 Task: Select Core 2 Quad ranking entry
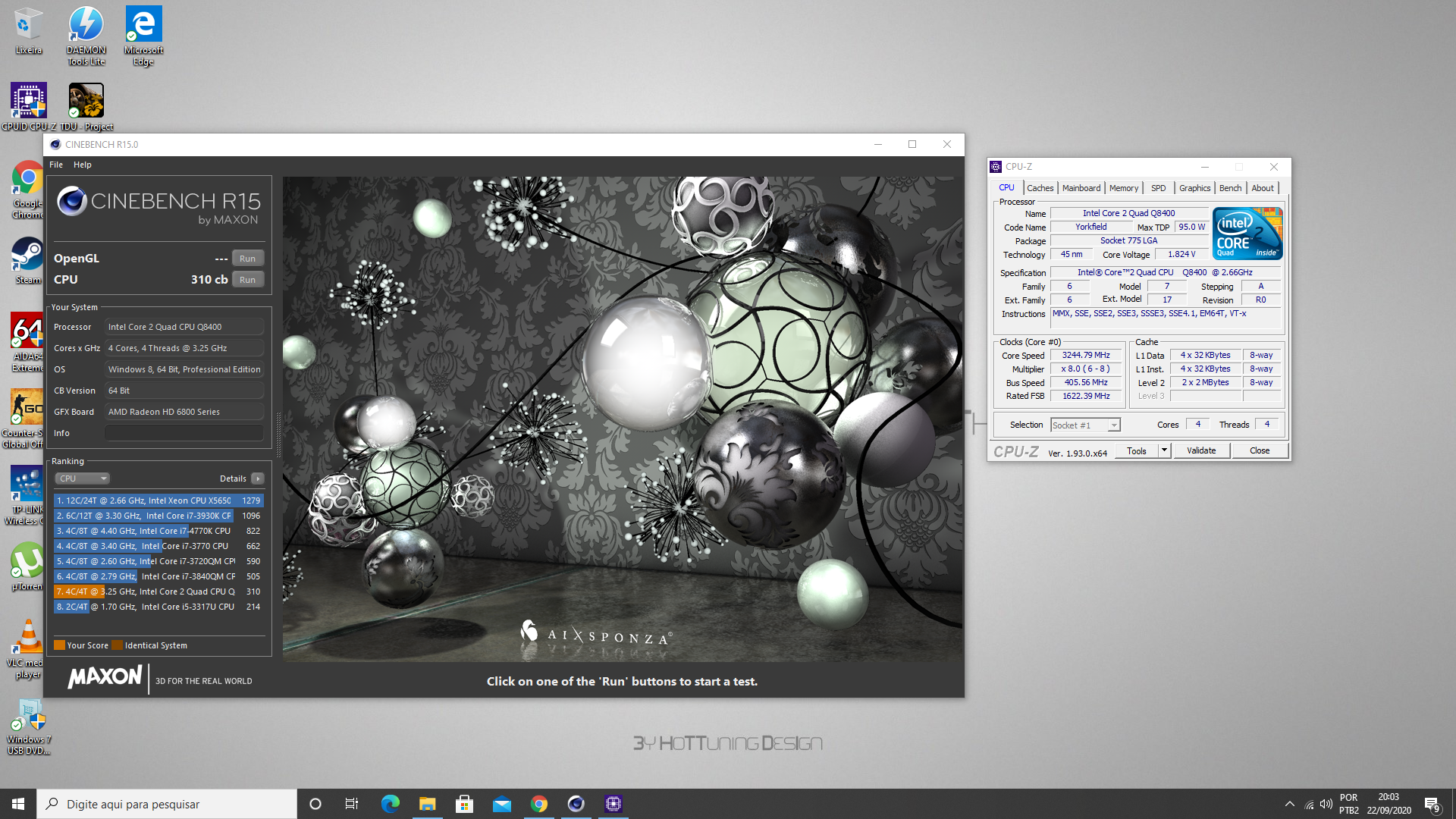pyautogui.click(x=158, y=591)
